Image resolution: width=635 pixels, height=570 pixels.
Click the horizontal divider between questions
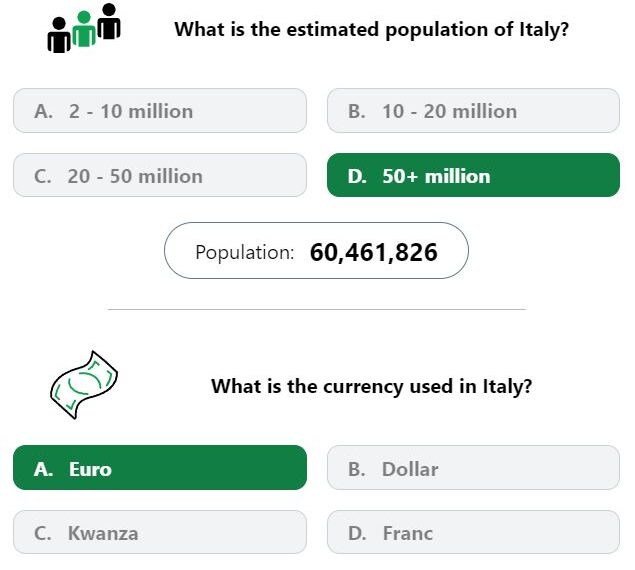click(x=317, y=309)
